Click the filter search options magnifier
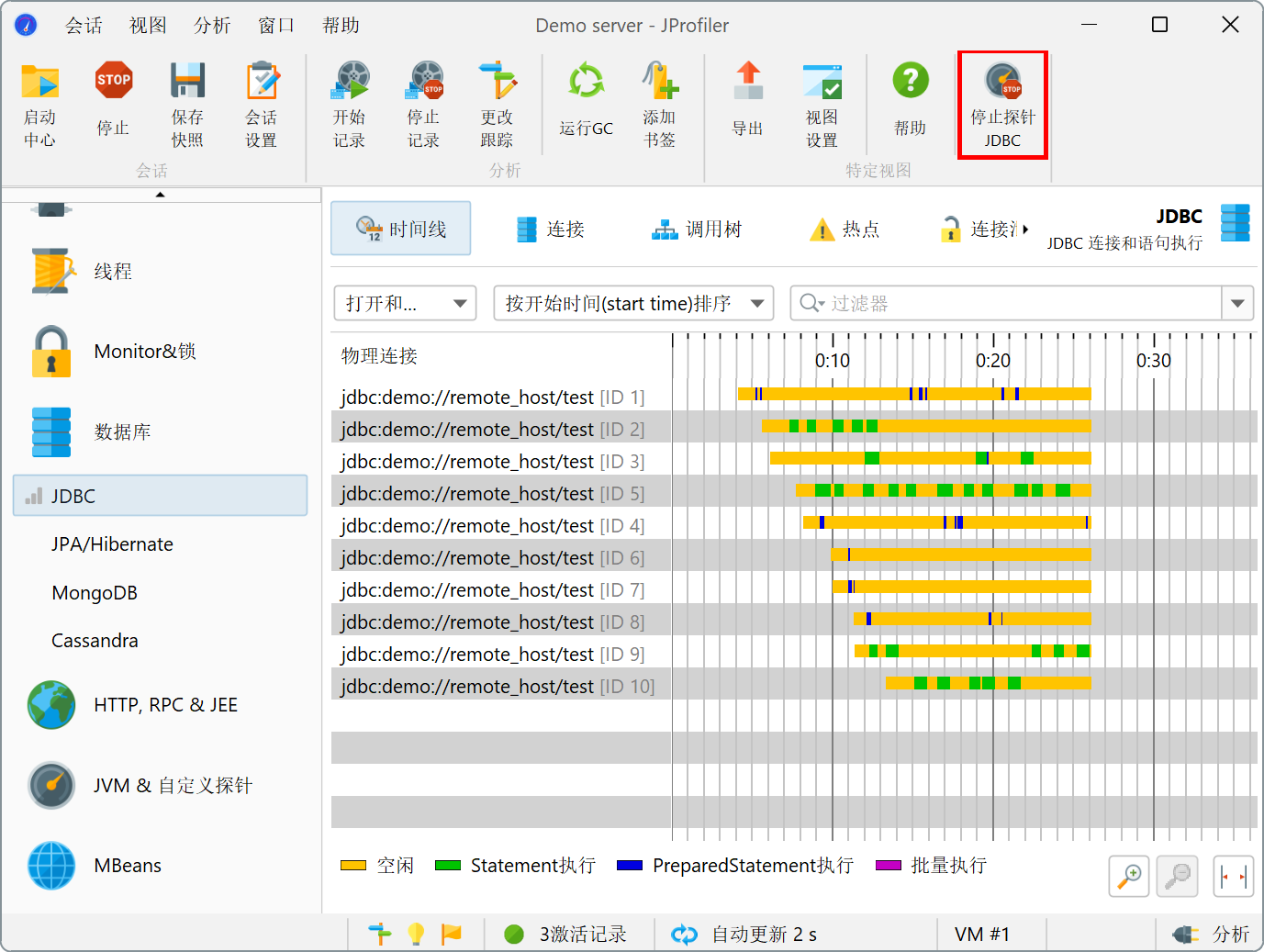 pos(811,303)
